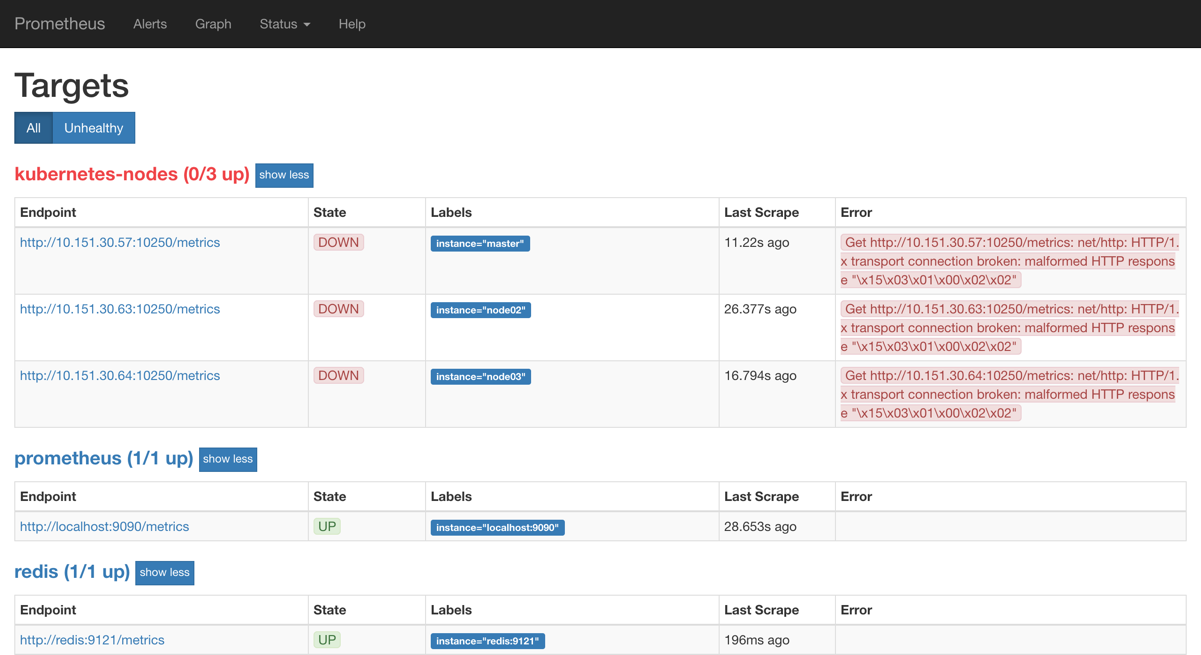The width and height of the screenshot is (1201, 655).
Task: Go to the Alerts page
Action: [150, 24]
